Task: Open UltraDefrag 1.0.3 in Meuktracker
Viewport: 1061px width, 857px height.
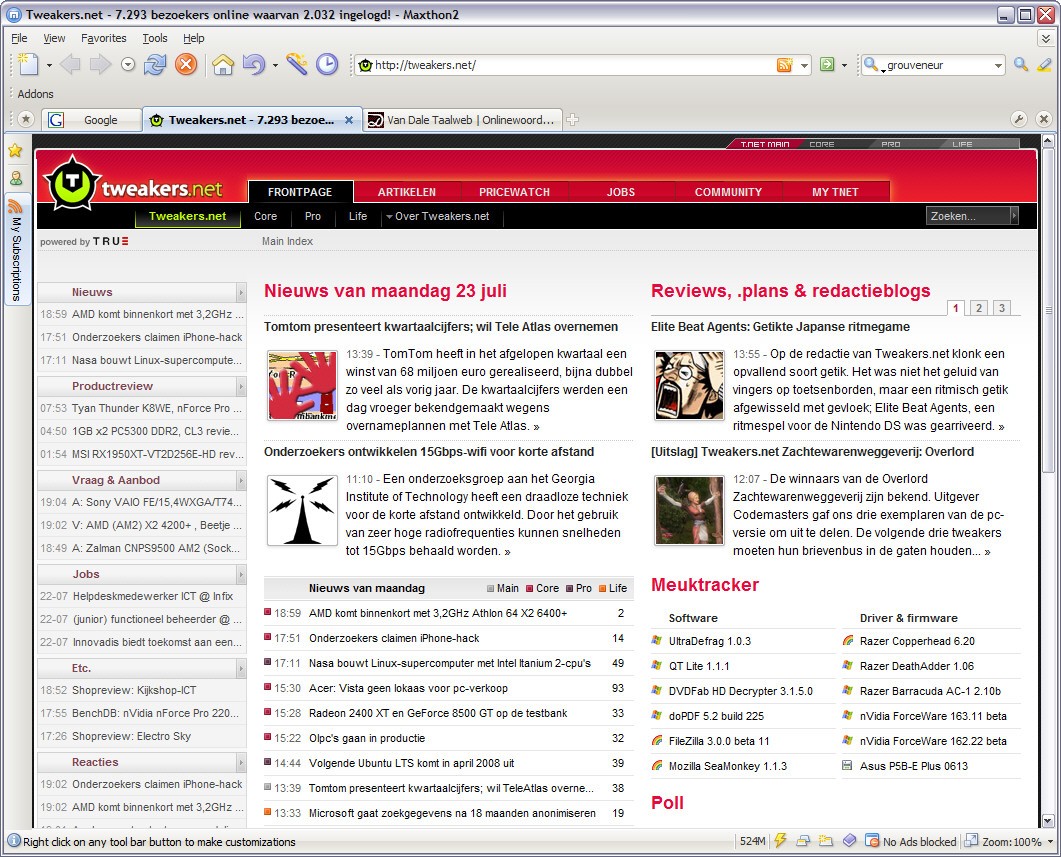Action: (710, 641)
